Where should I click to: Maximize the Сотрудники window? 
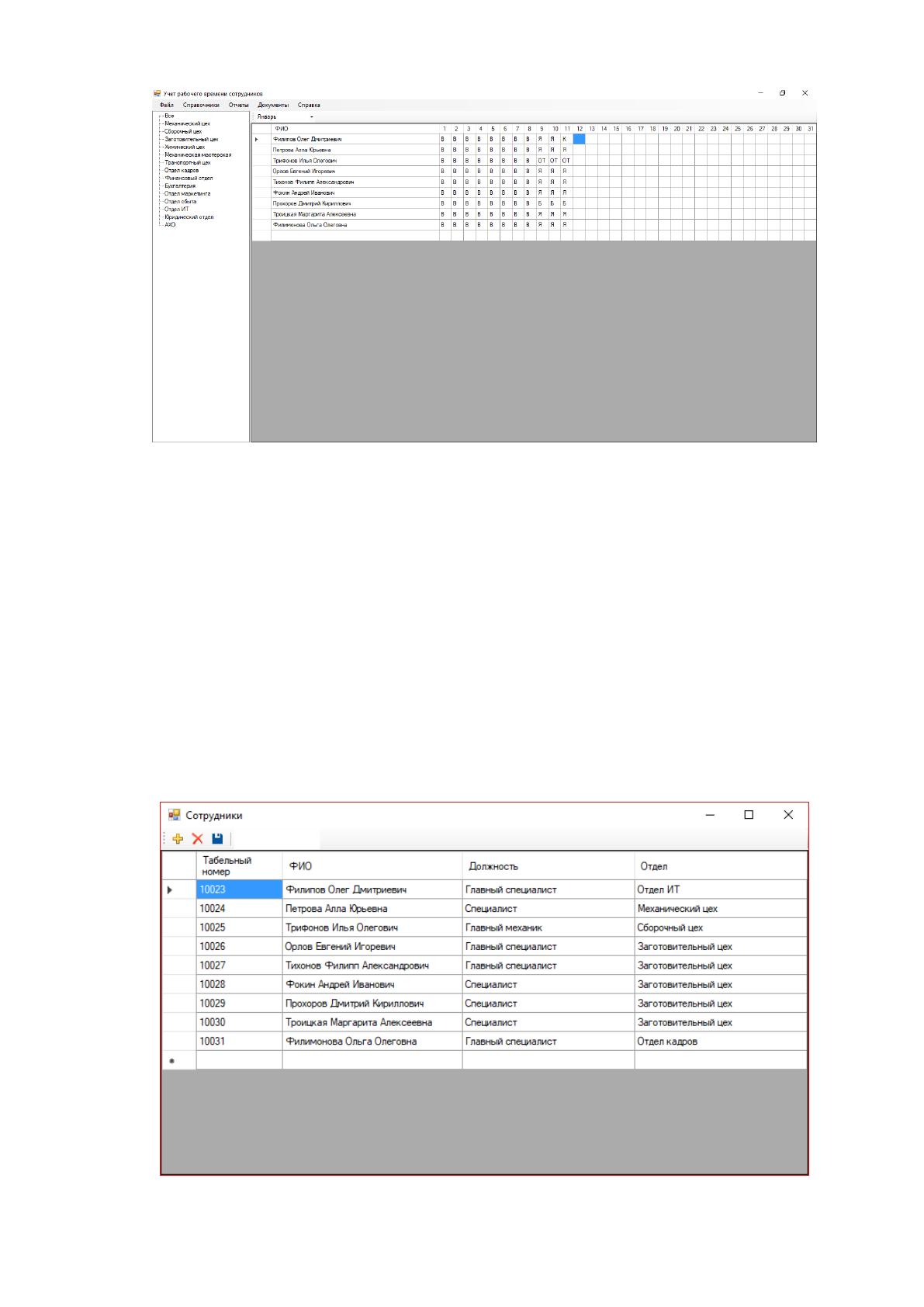tap(749, 815)
